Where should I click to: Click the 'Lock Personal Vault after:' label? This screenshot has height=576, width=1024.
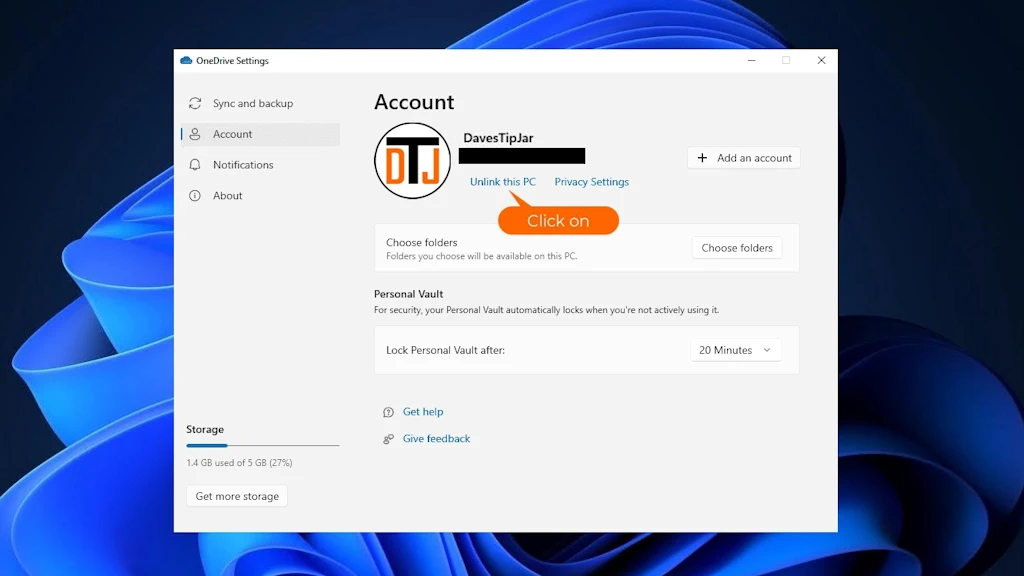[x=445, y=350]
